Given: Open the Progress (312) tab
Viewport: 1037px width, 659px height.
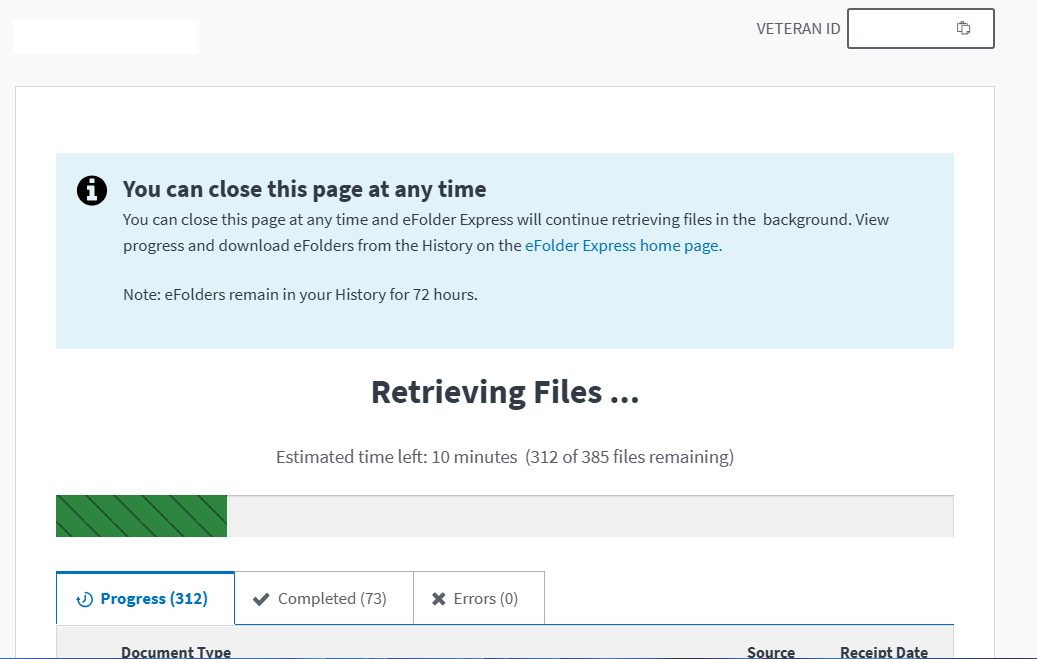Looking at the screenshot, I should coord(145,598).
